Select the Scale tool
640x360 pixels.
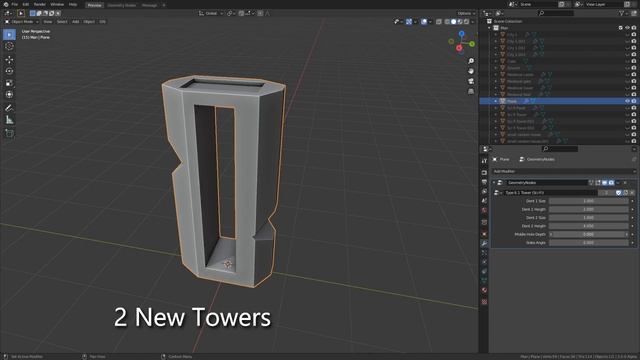pos(9,83)
